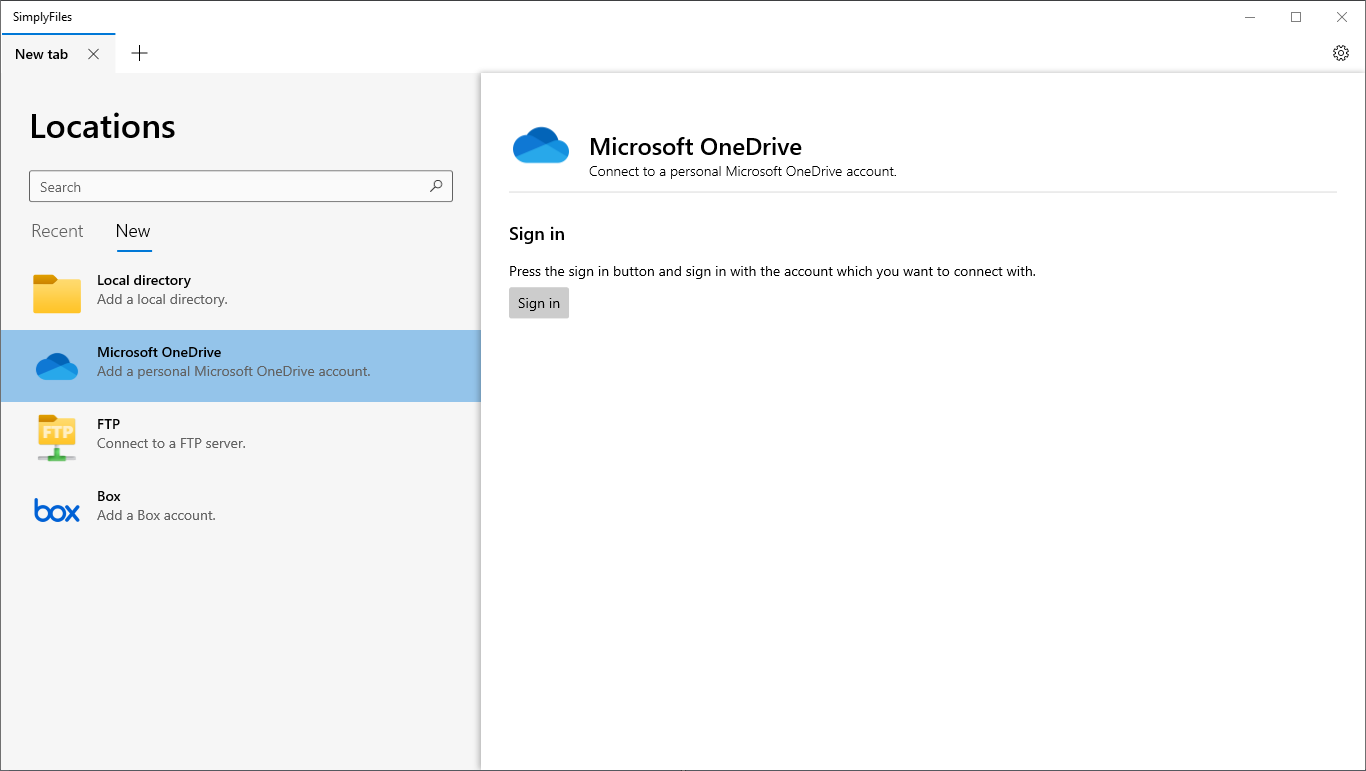Add a new tab with plus icon

coord(140,53)
